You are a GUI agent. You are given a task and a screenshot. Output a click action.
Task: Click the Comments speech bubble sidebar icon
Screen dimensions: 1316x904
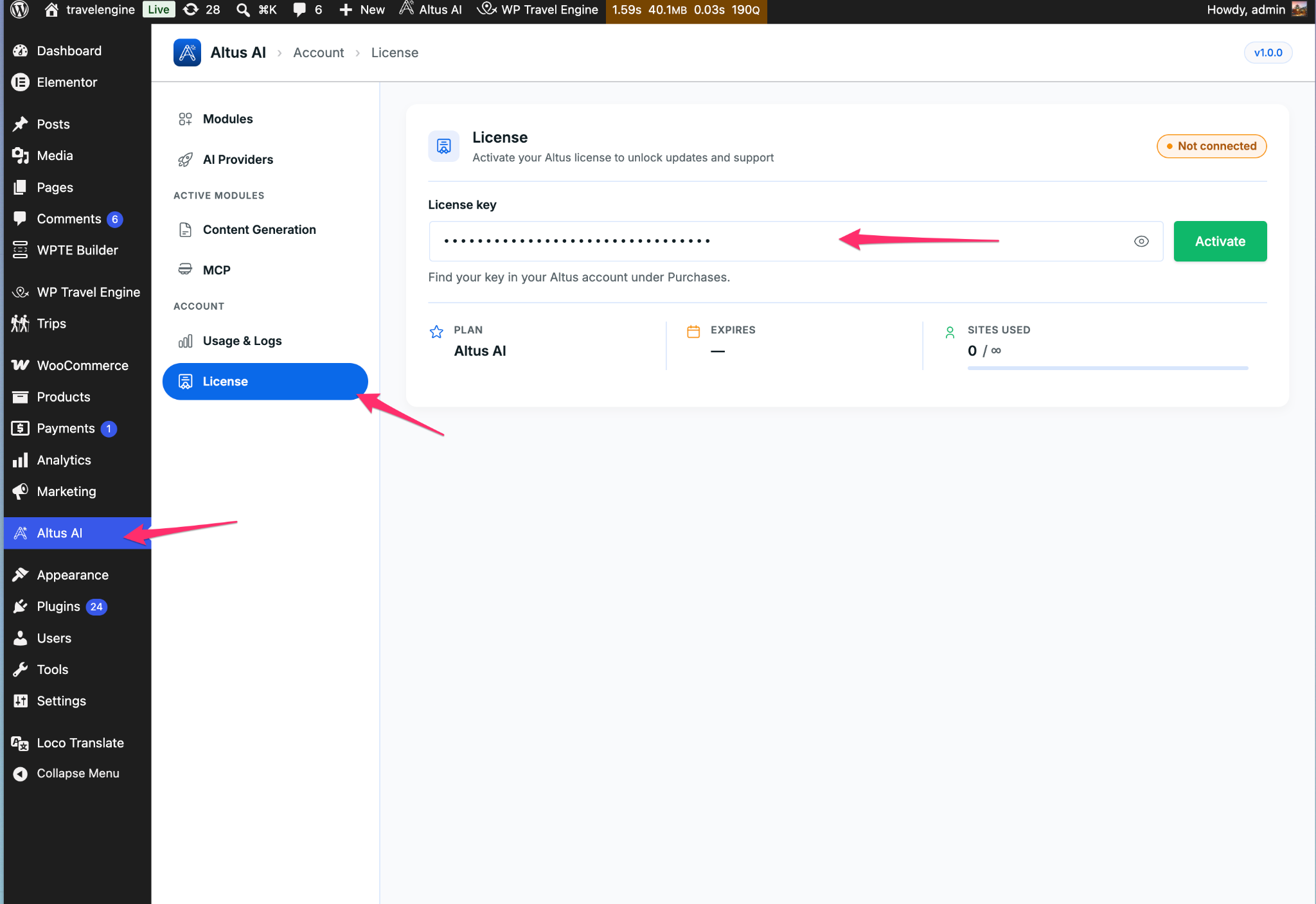pyautogui.click(x=21, y=218)
